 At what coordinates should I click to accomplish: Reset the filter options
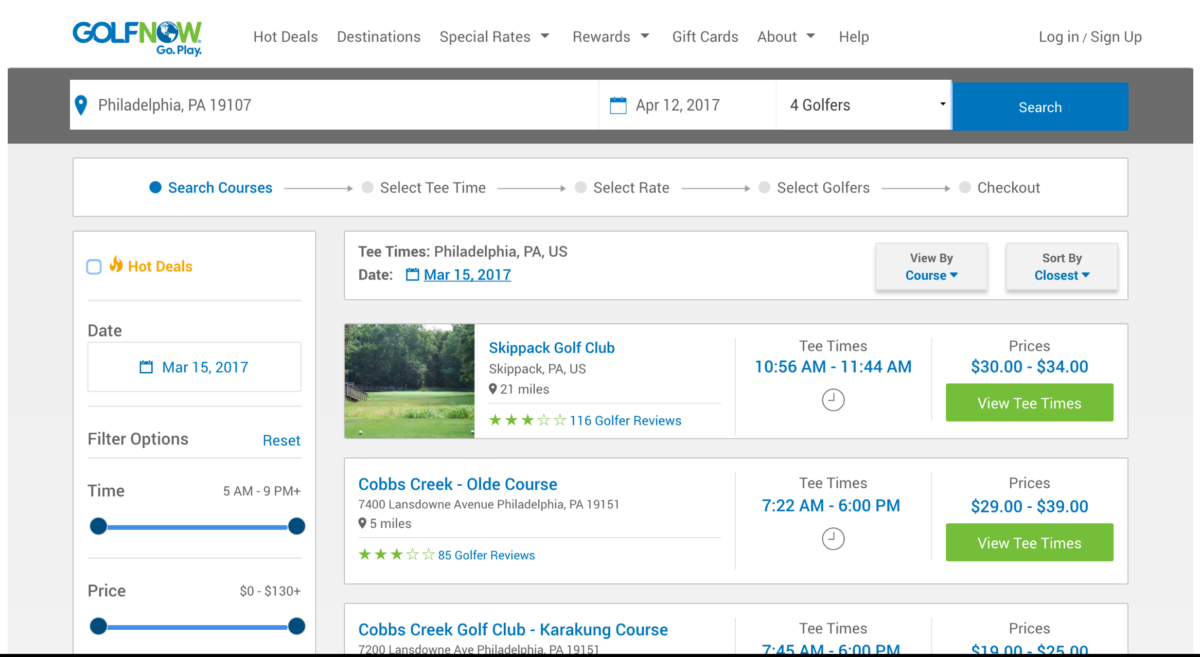pyautogui.click(x=281, y=440)
